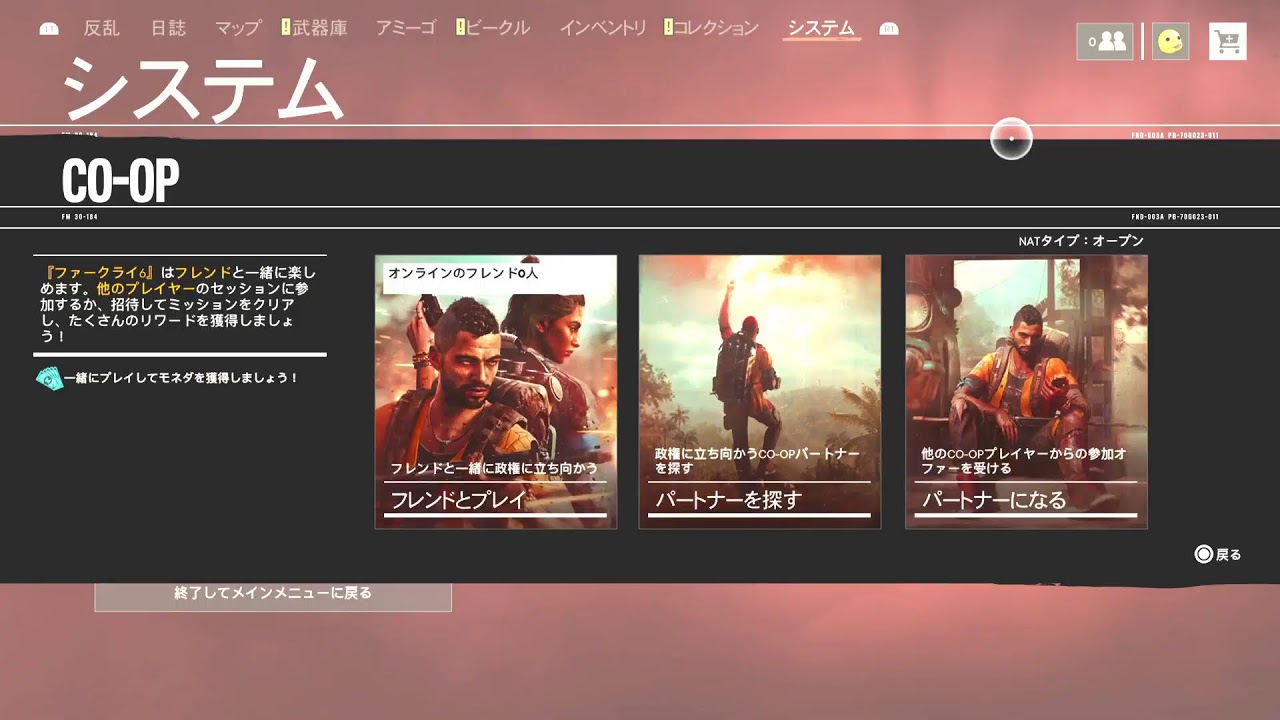Click the NATタイプ：オープン status text
Image resolution: width=1280 pixels, height=720 pixels.
click(1081, 241)
